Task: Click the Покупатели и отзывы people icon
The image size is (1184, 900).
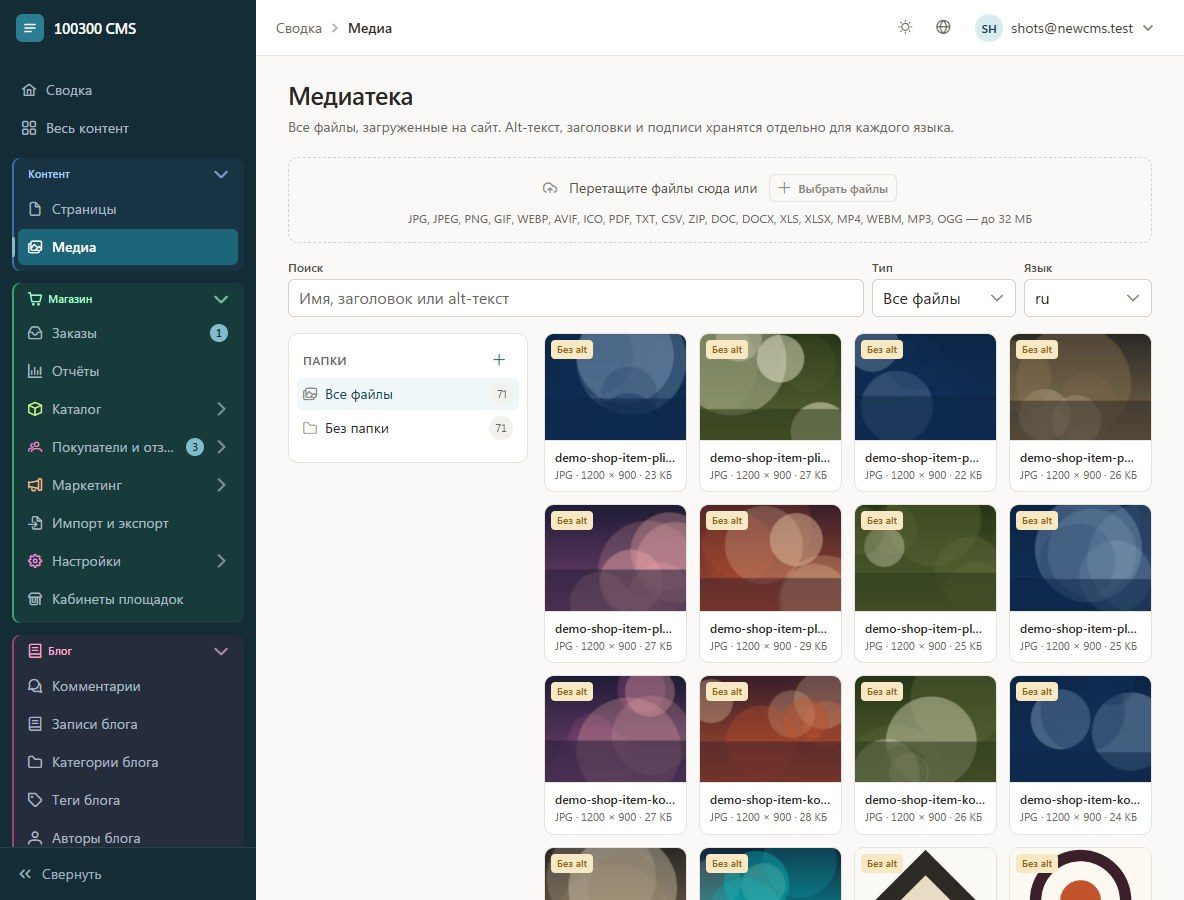Action: pyautogui.click(x=35, y=447)
